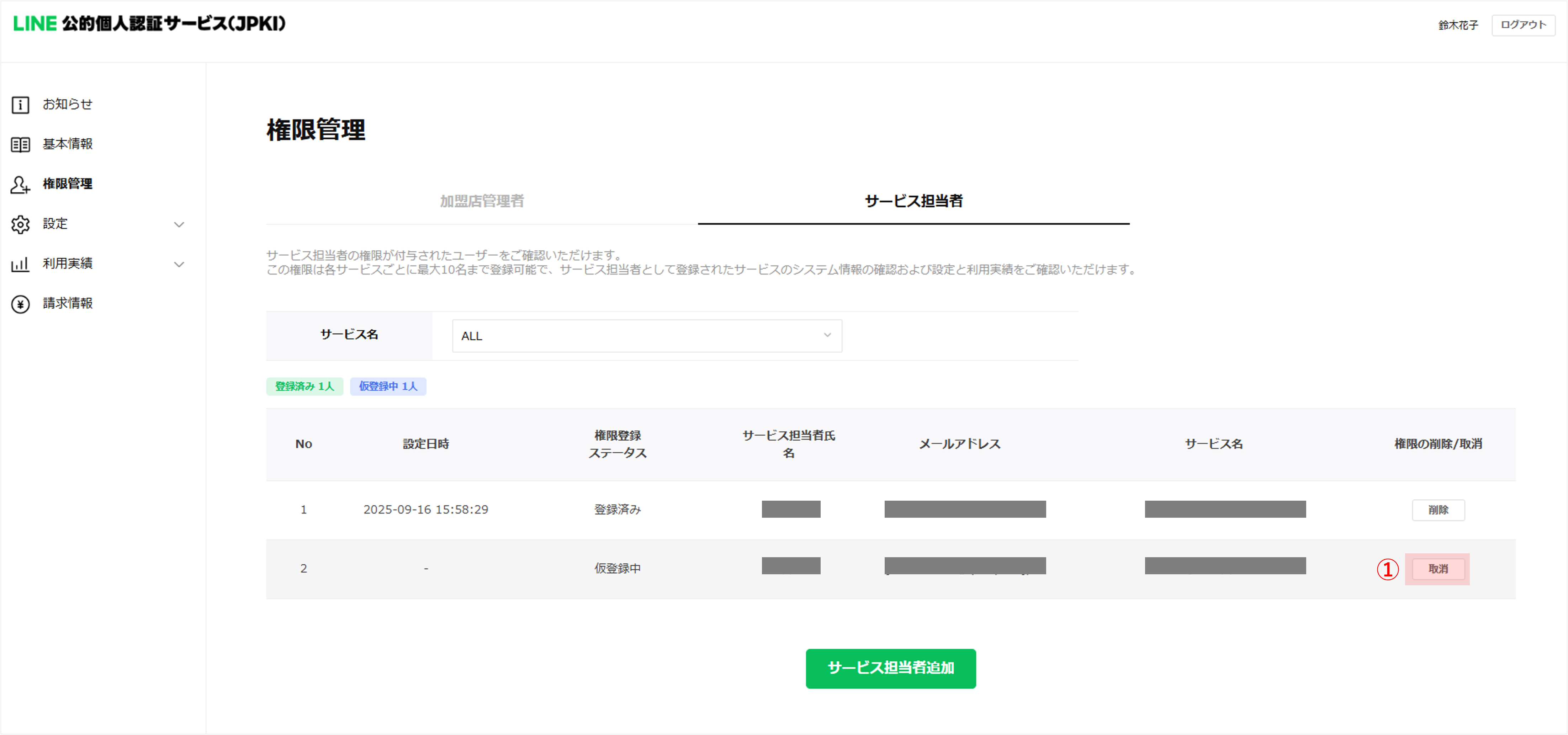Switch to the 加盟店管理者 tab

coord(482,201)
